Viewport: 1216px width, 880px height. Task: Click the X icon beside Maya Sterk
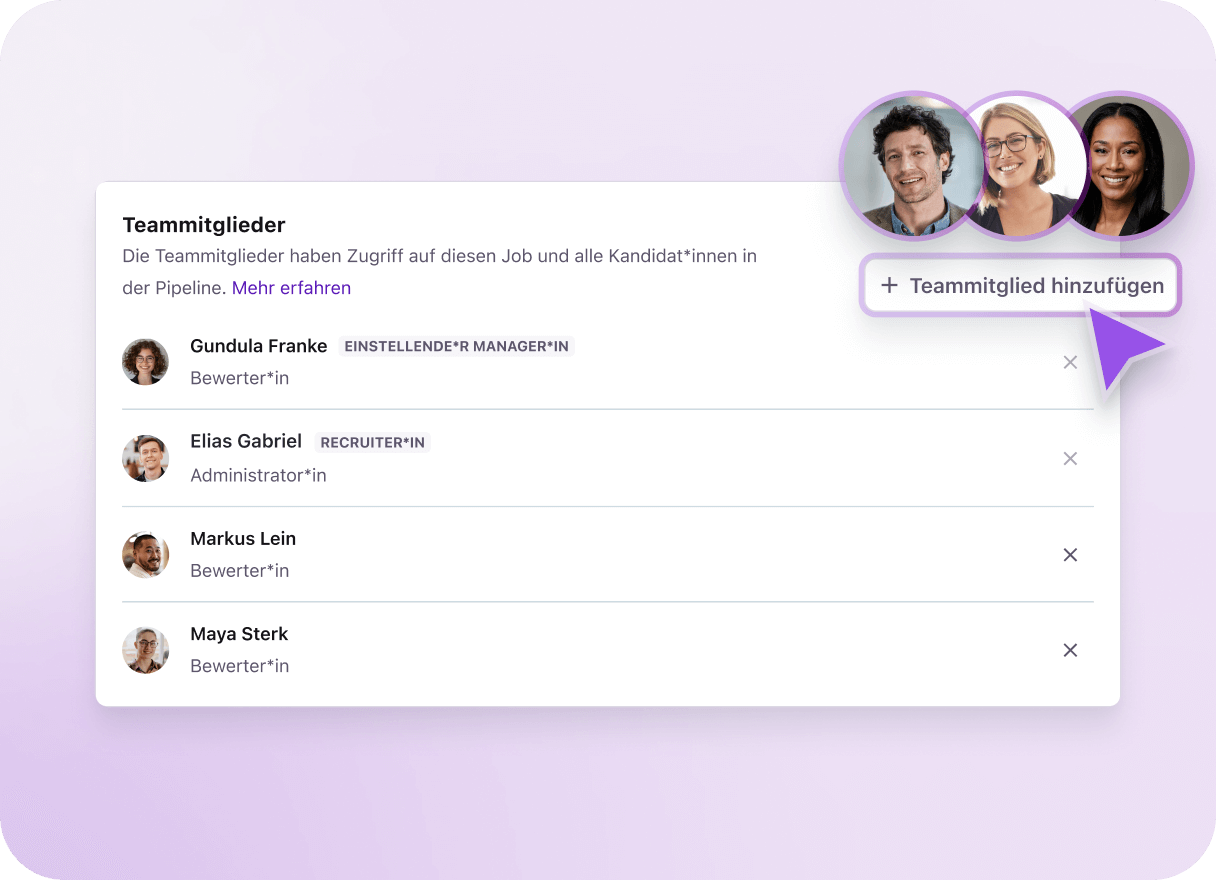[x=1070, y=650]
